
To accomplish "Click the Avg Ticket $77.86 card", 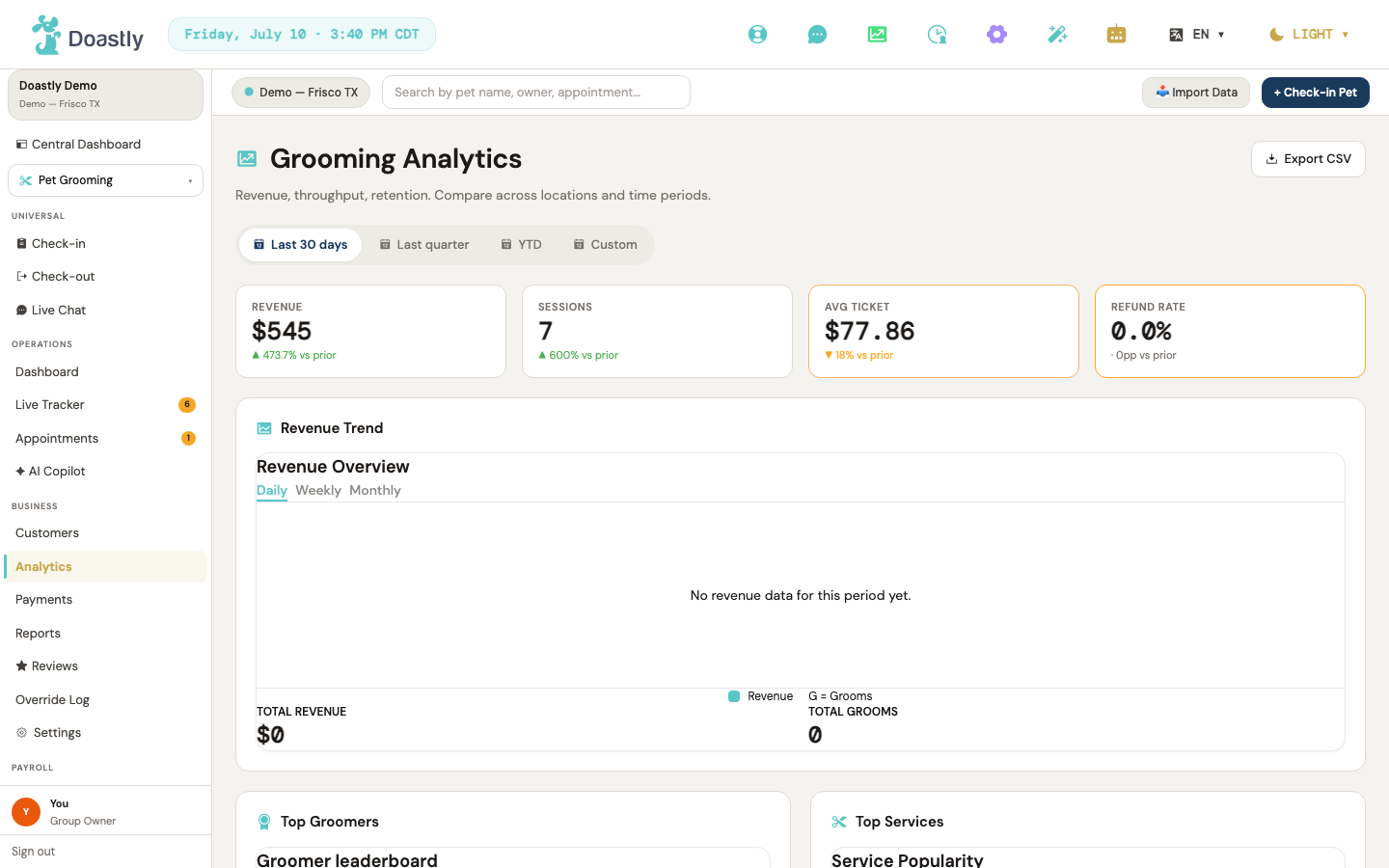I will [943, 331].
